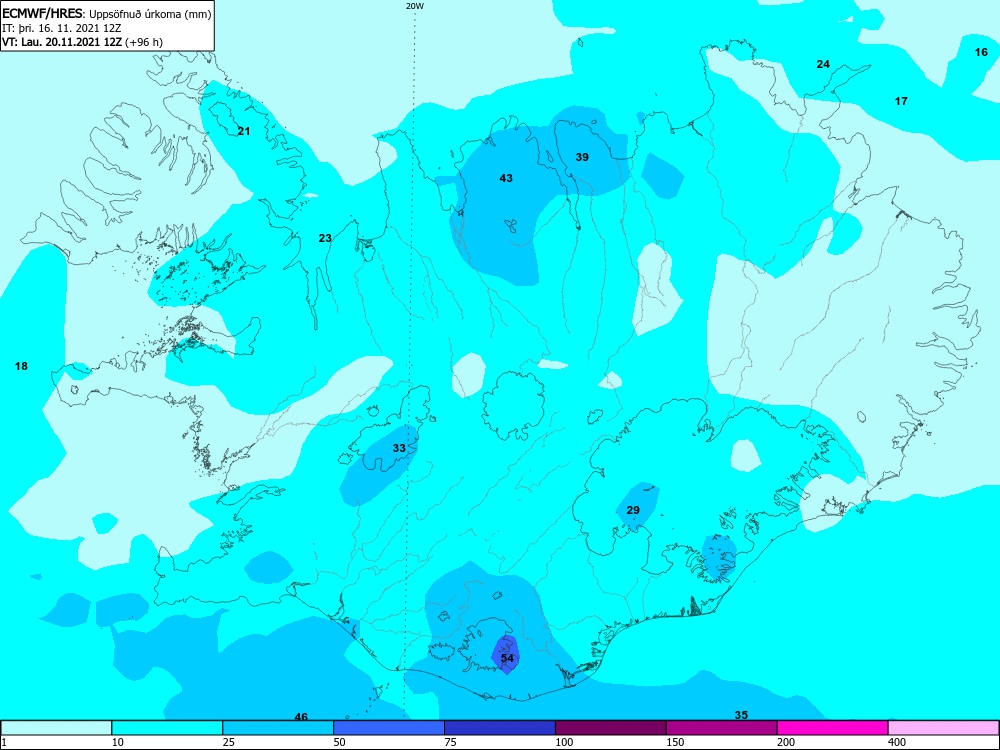Click the 1–10 mm legend color swatch

pos(56,728)
